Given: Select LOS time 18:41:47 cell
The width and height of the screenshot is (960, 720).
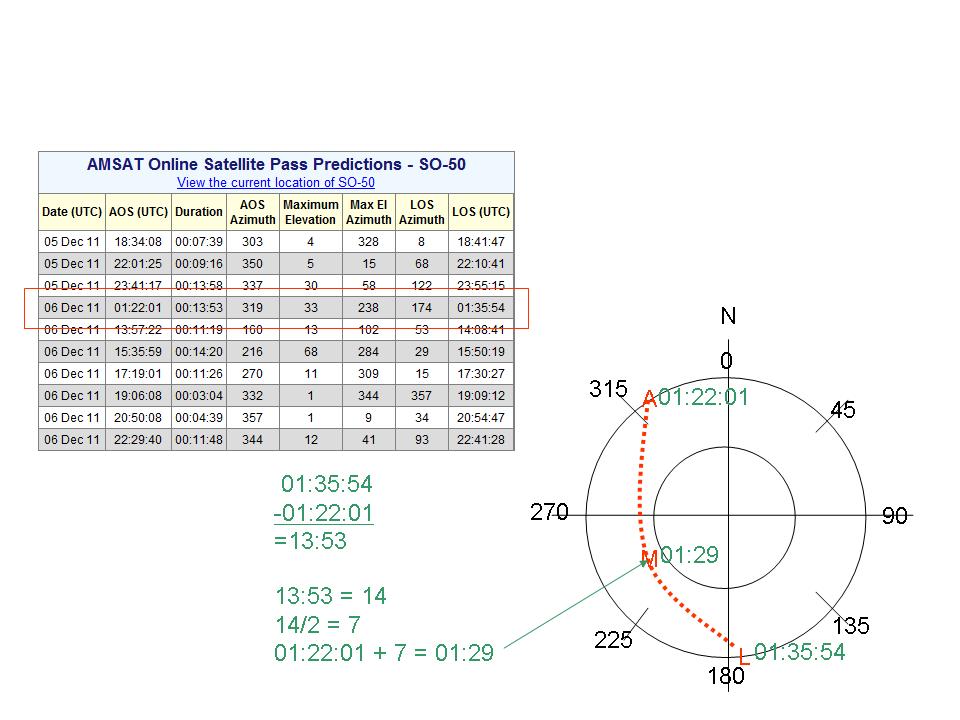Looking at the screenshot, I should coord(481,242).
